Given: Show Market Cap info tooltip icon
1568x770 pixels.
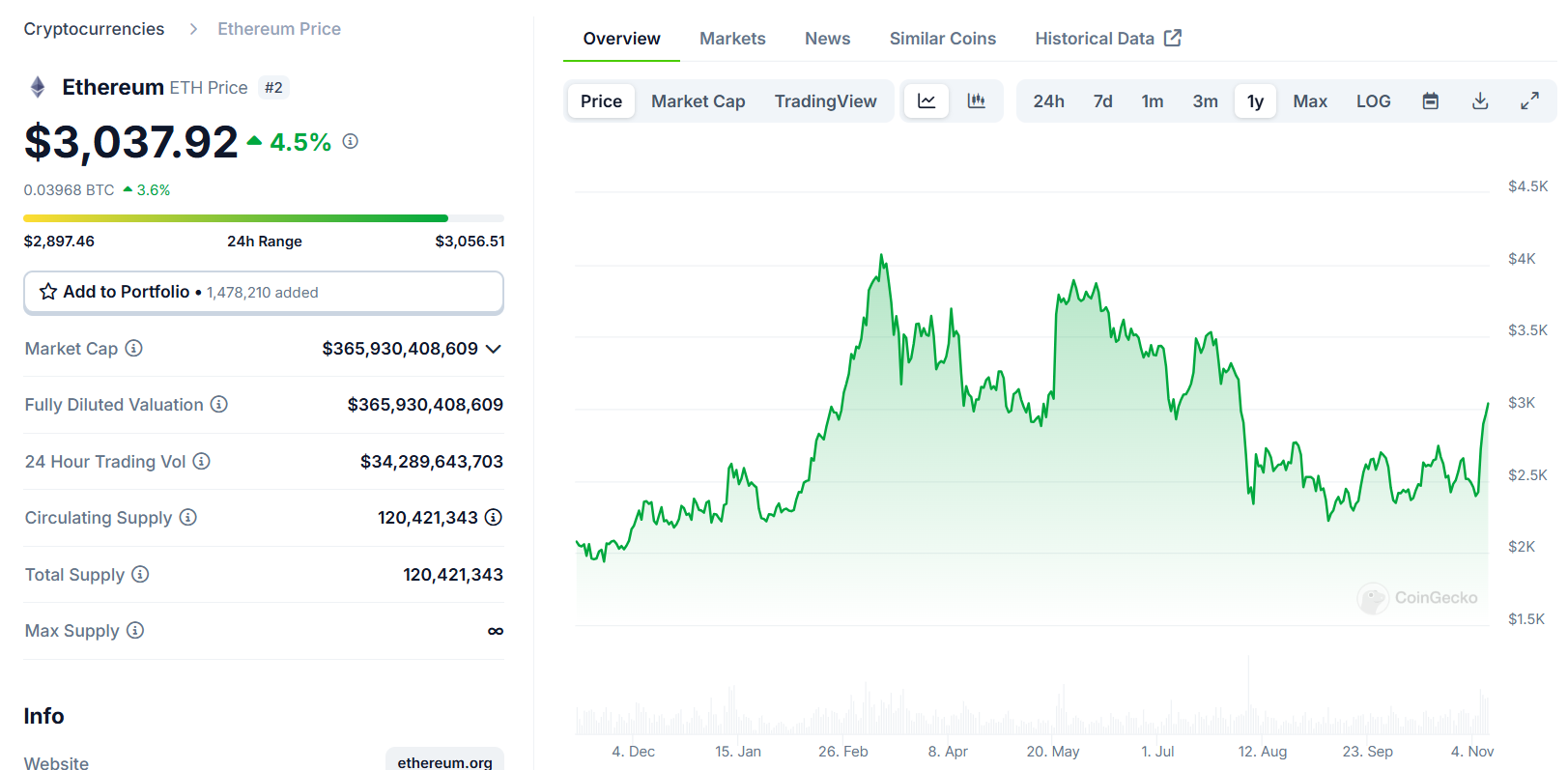Looking at the screenshot, I should (x=134, y=348).
